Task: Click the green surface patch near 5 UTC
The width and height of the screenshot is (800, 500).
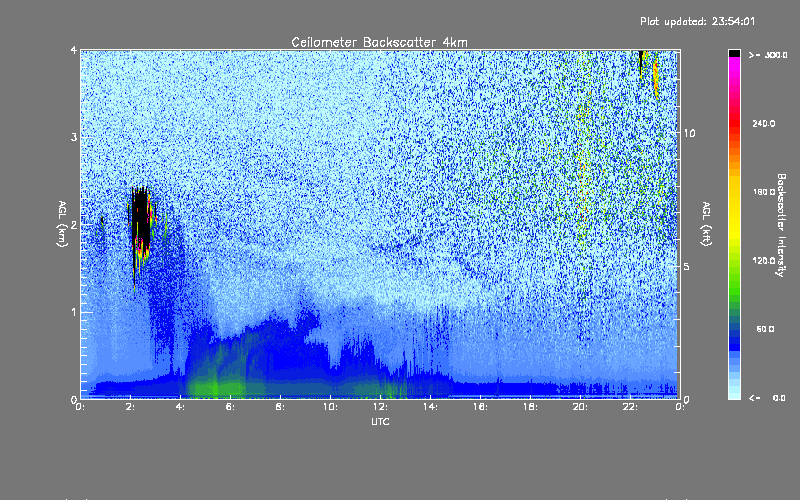Action: click(x=217, y=387)
